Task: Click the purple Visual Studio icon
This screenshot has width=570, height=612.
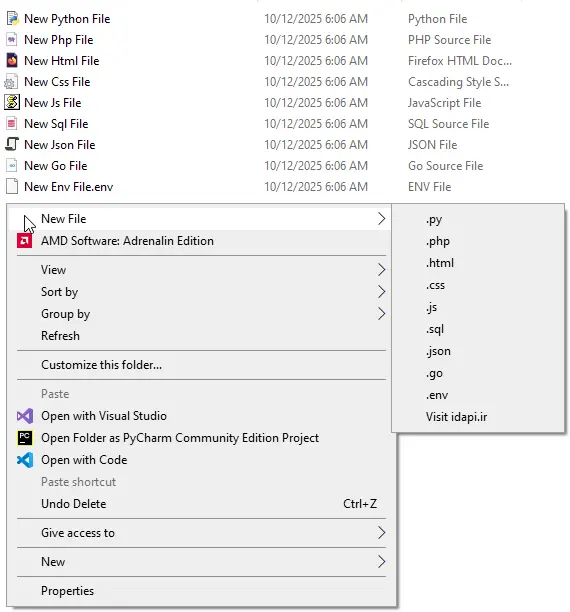Action: pos(25,416)
